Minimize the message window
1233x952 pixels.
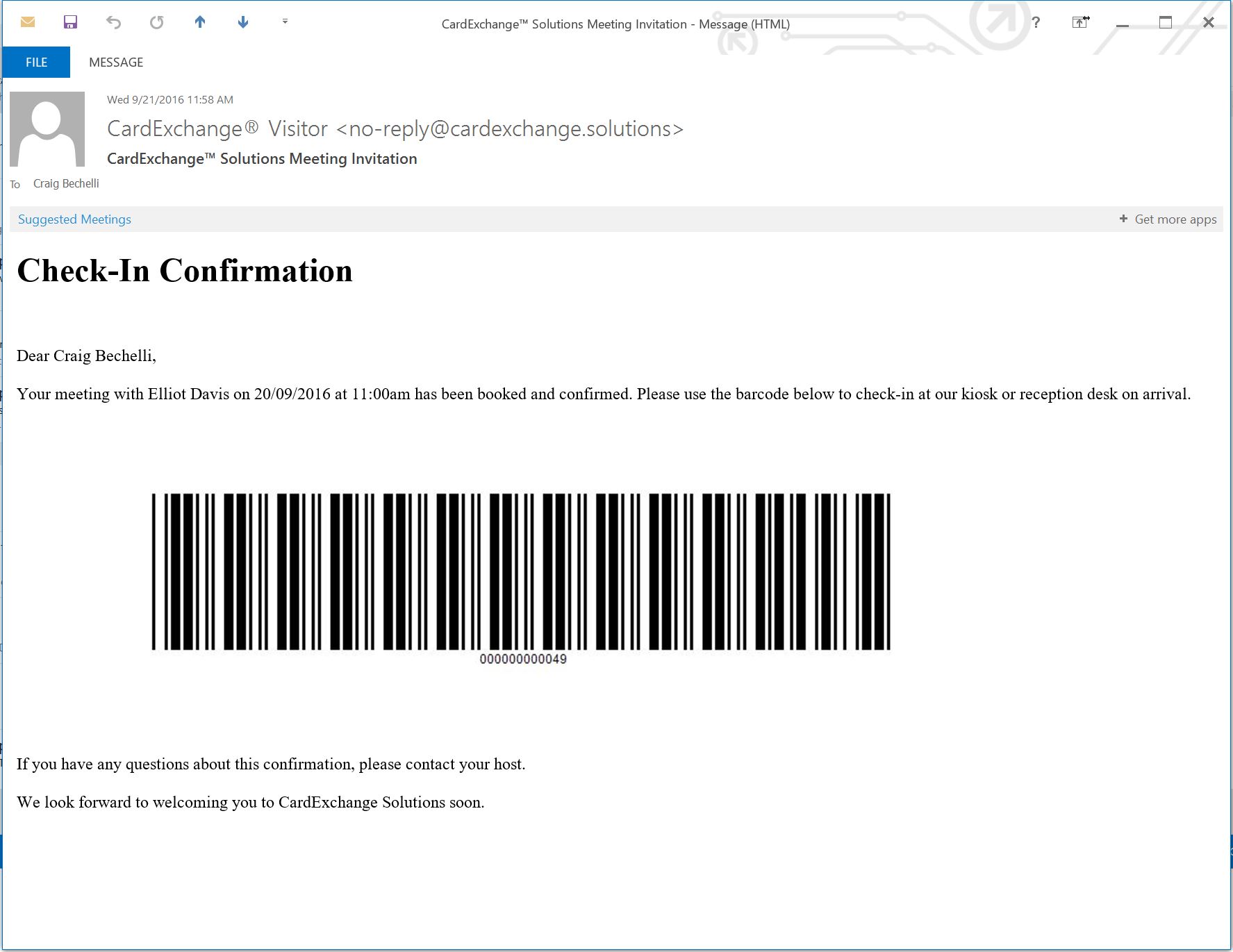(x=1123, y=24)
